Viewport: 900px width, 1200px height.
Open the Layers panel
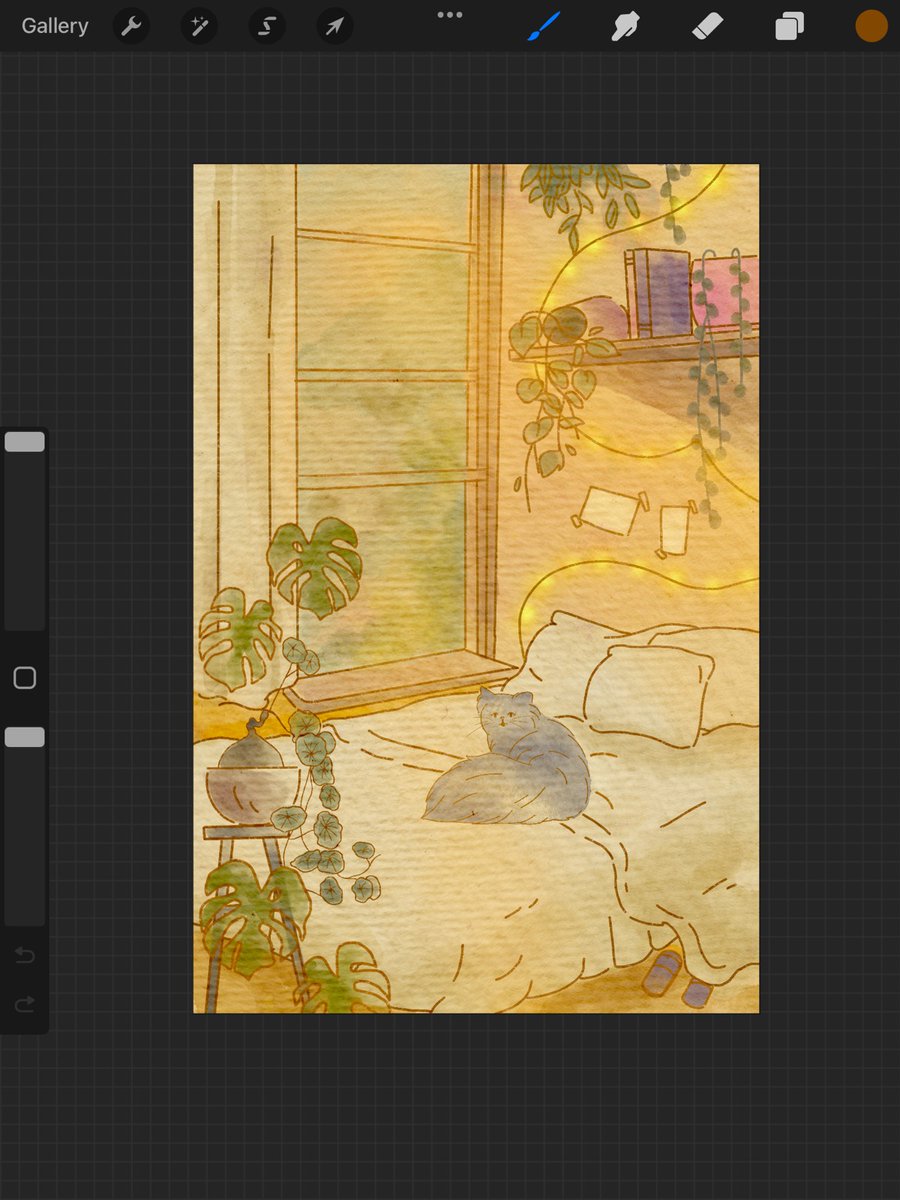pos(789,26)
